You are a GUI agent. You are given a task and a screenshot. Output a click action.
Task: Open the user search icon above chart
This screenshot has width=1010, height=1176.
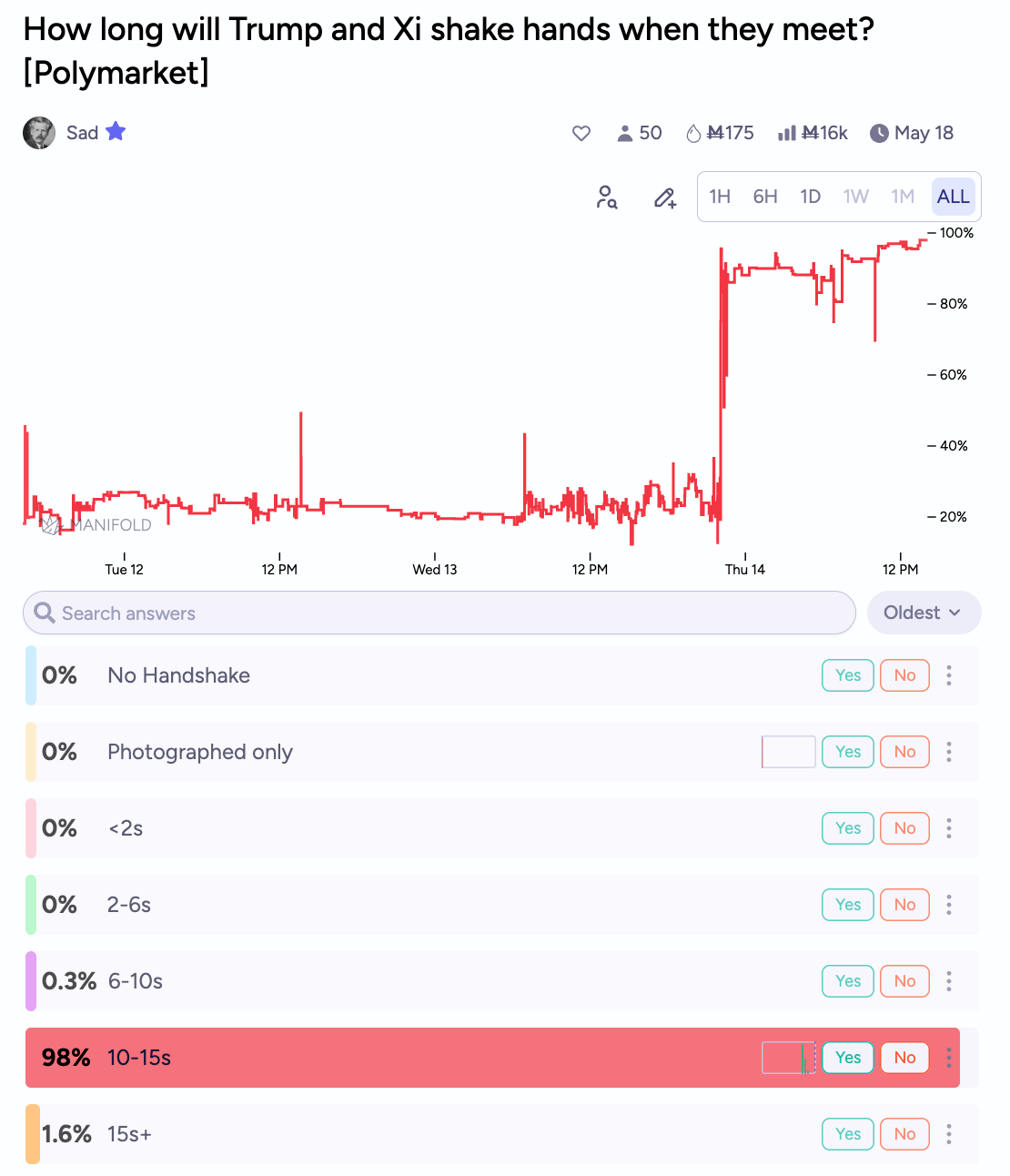607,197
